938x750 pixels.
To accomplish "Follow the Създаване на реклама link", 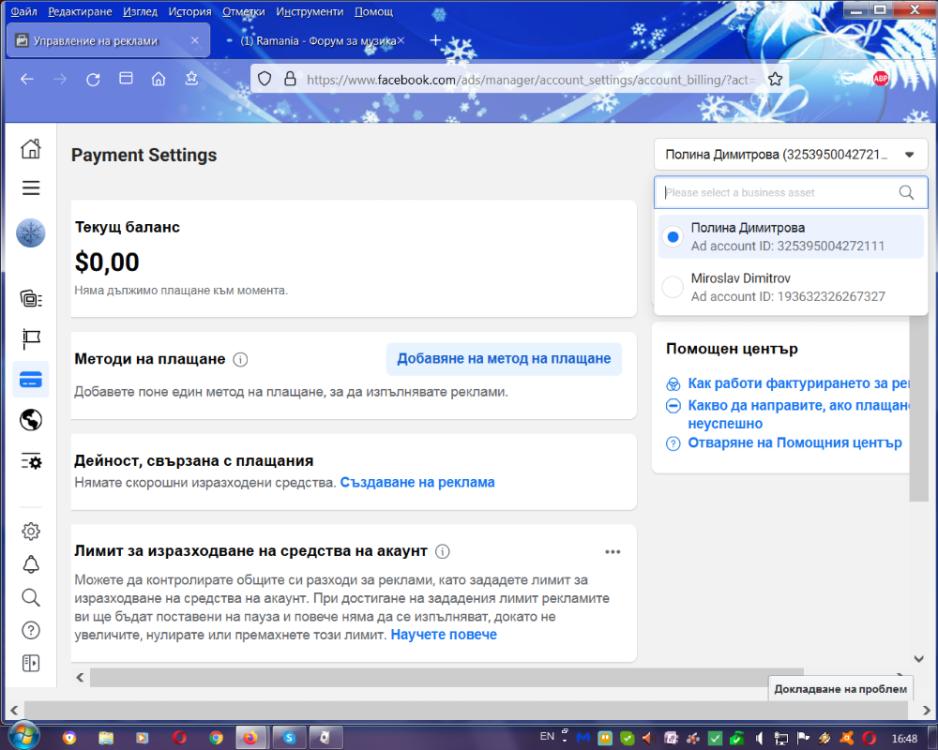I will click(x=417, y=482).
